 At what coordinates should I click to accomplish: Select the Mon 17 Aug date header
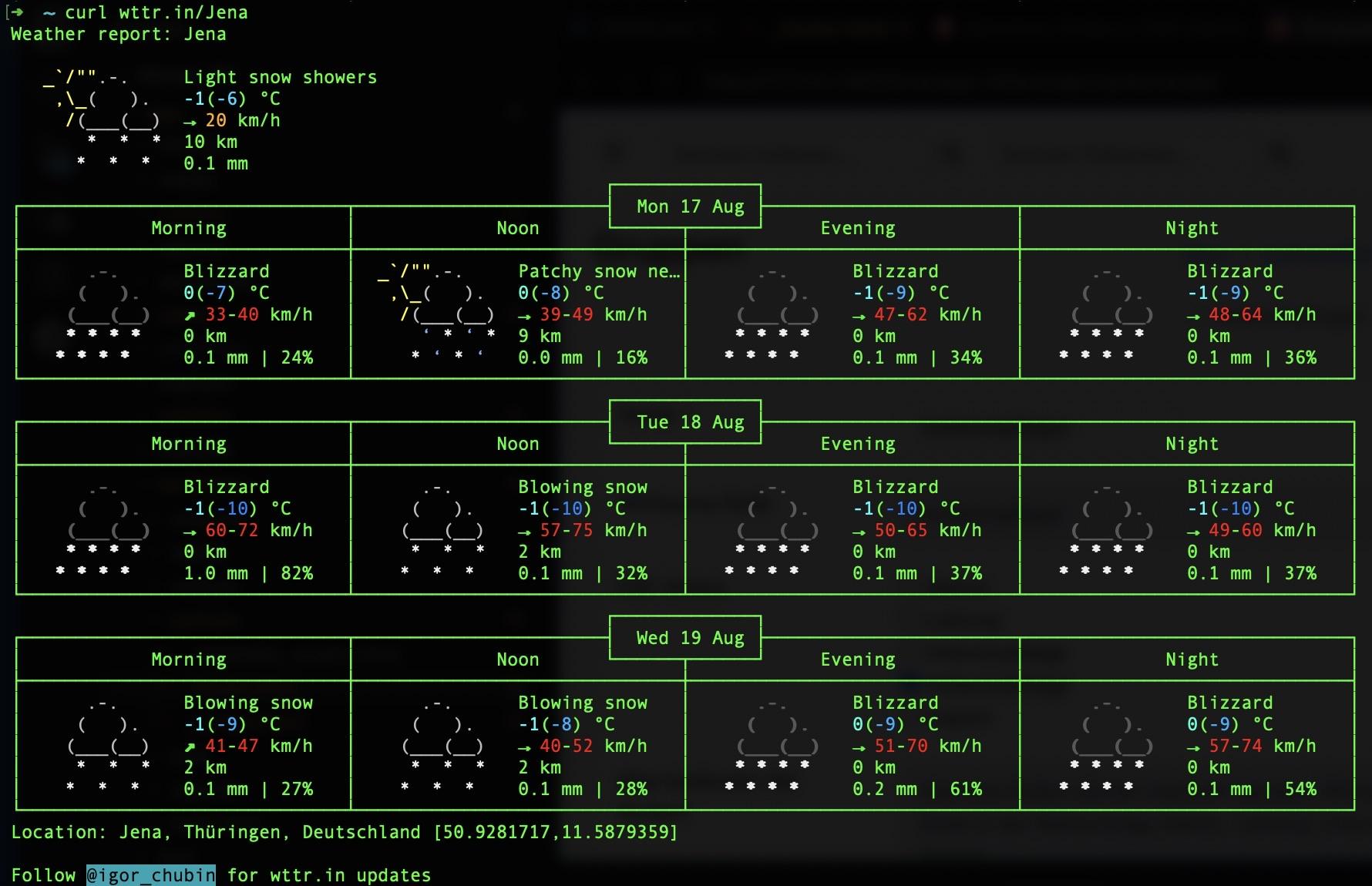click(x=691, y=206)
